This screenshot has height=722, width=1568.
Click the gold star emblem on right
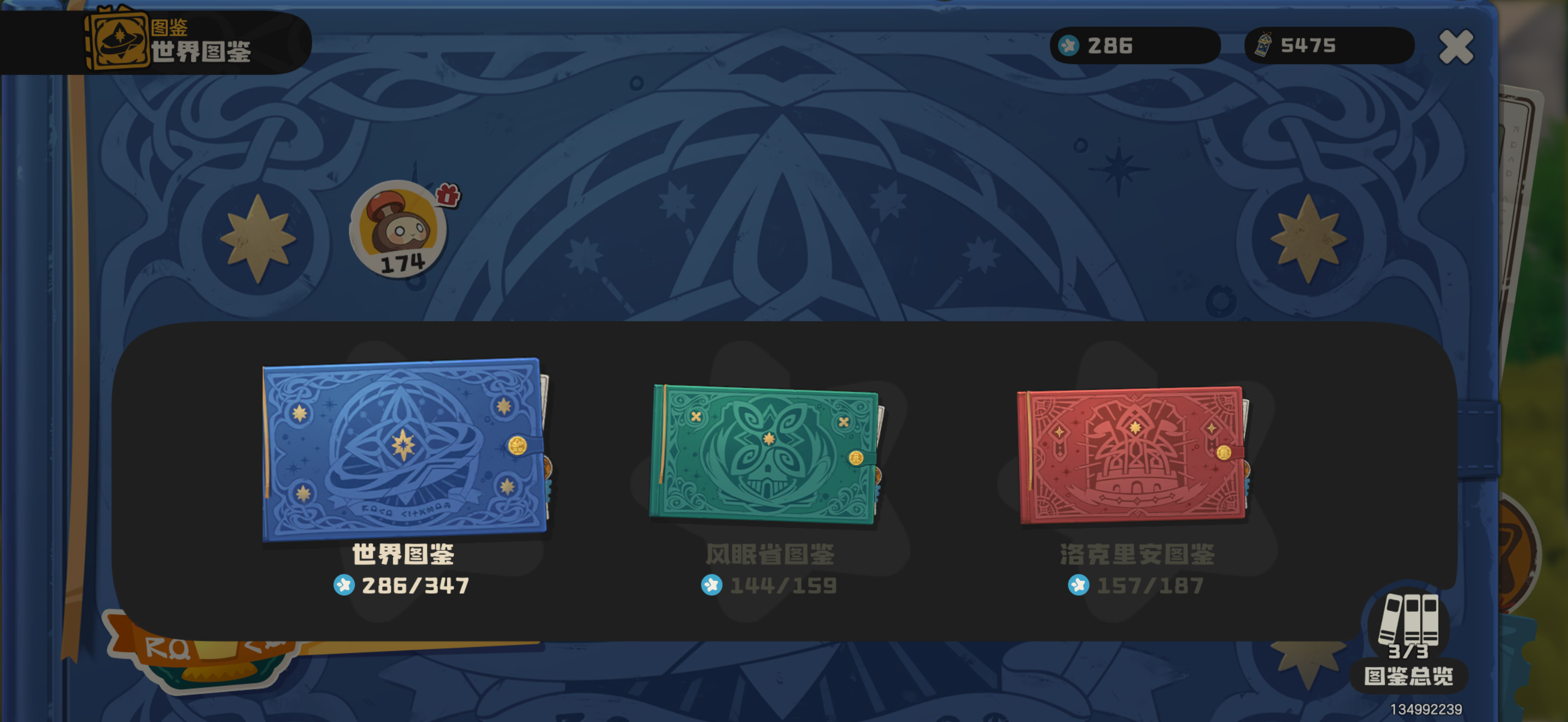pyautogui.click(x=1308, y=238)
